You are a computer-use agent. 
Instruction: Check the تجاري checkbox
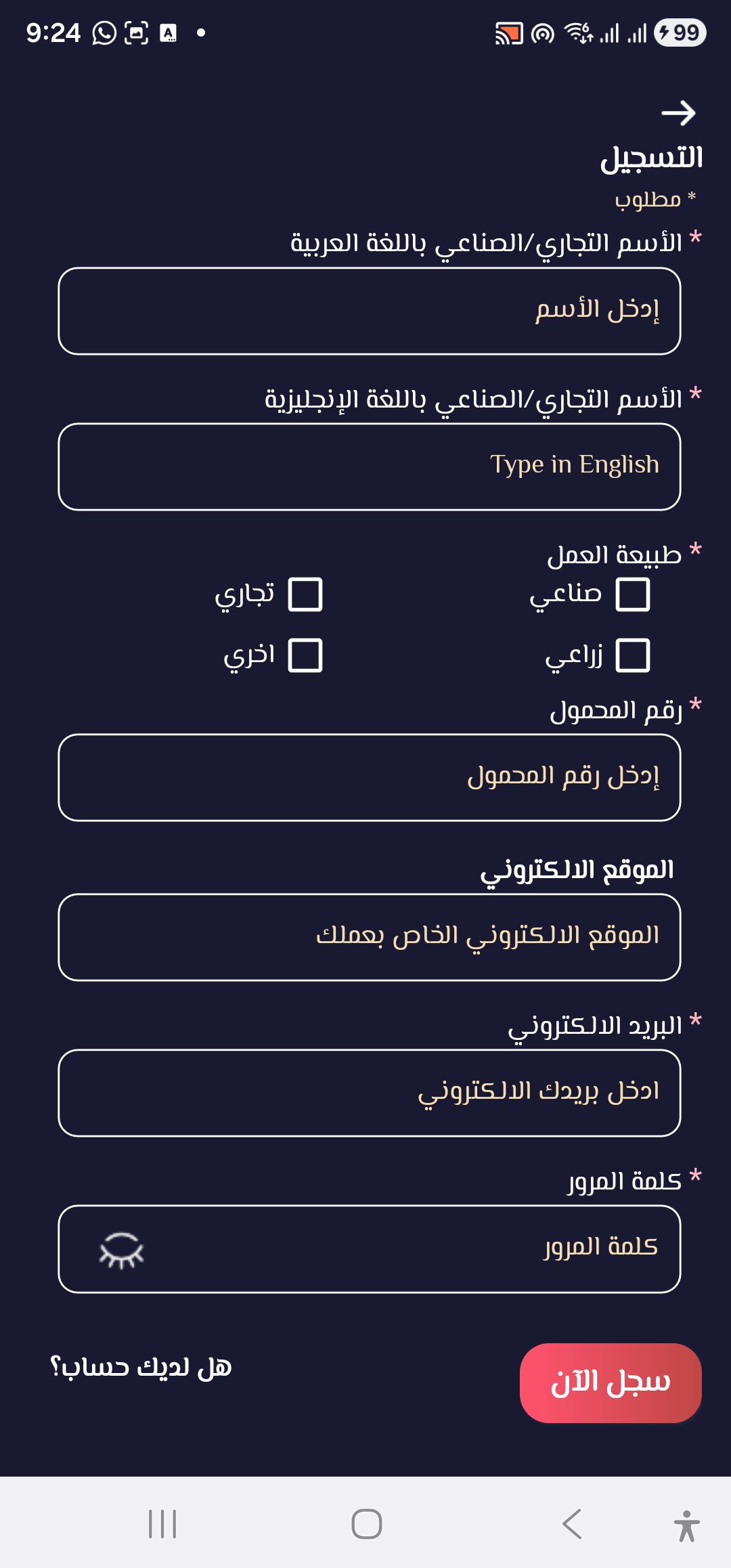pyautogui.click(x=305, y=594)
